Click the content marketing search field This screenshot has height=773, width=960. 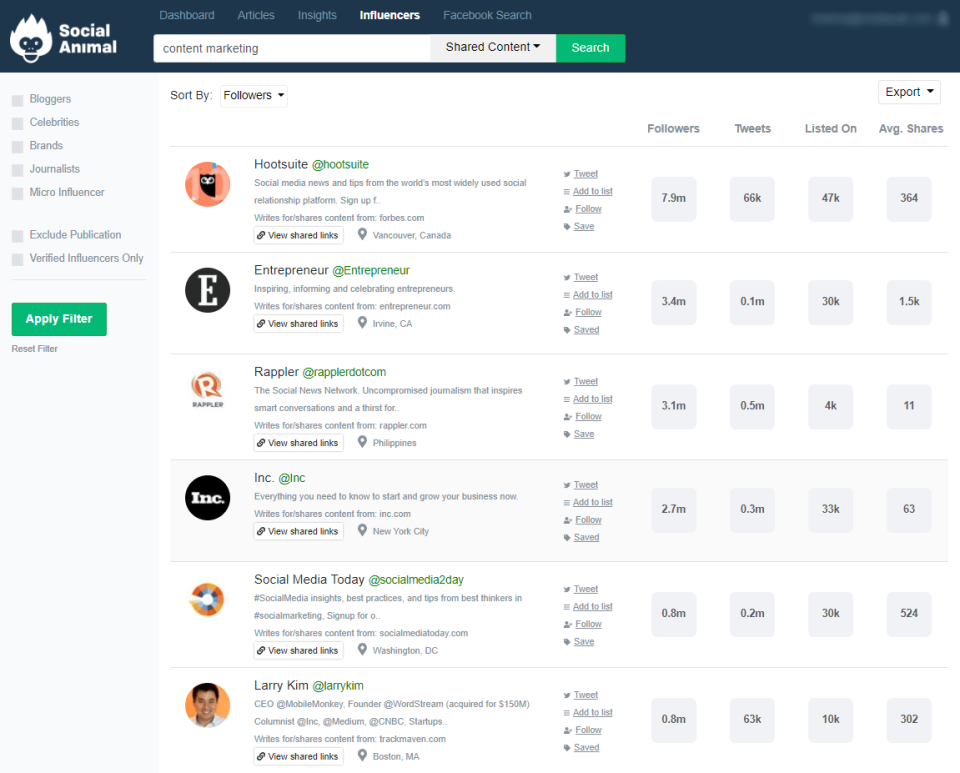(x=290, y=48)
